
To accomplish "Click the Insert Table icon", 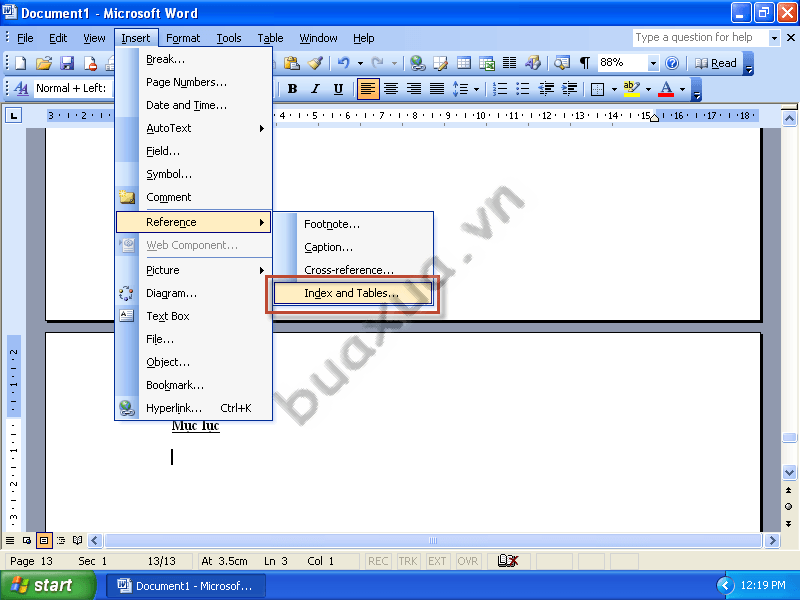I will 464,63.
